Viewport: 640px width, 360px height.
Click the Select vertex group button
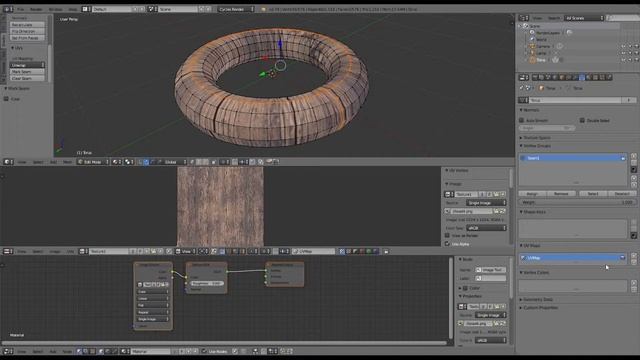pos(593,193)
